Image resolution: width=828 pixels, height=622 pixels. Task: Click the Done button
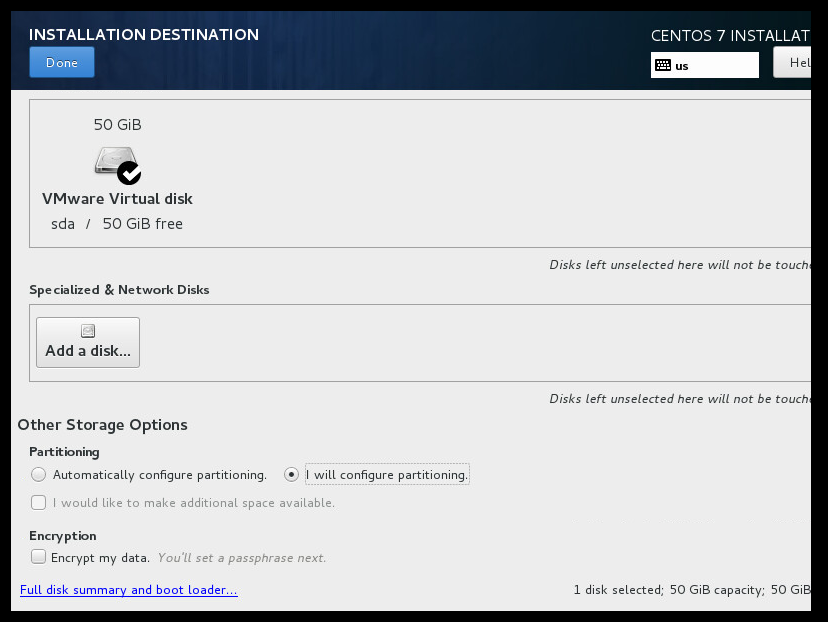tap(62, 62)
